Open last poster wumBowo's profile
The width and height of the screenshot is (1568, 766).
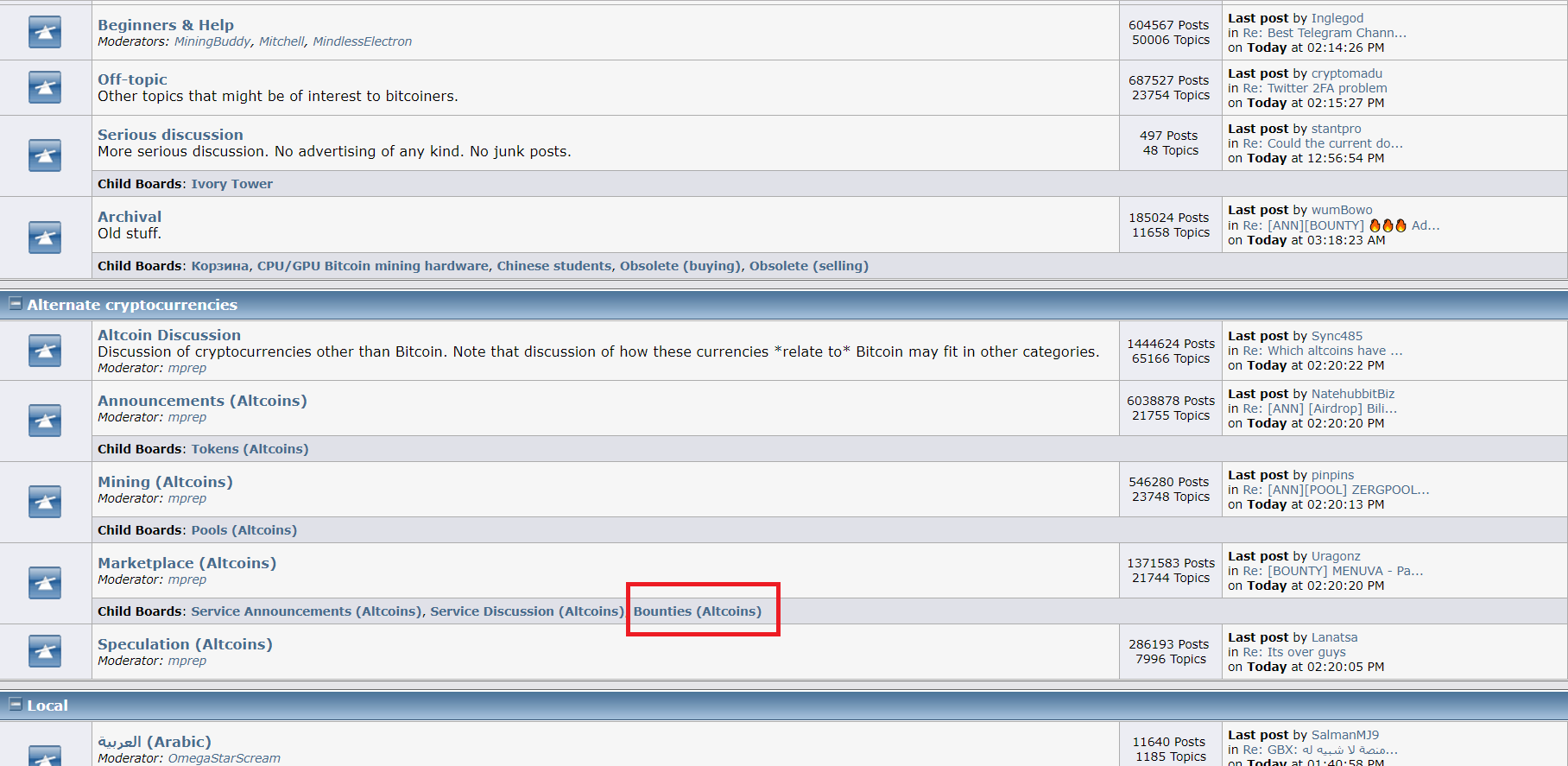(1342, 210)
